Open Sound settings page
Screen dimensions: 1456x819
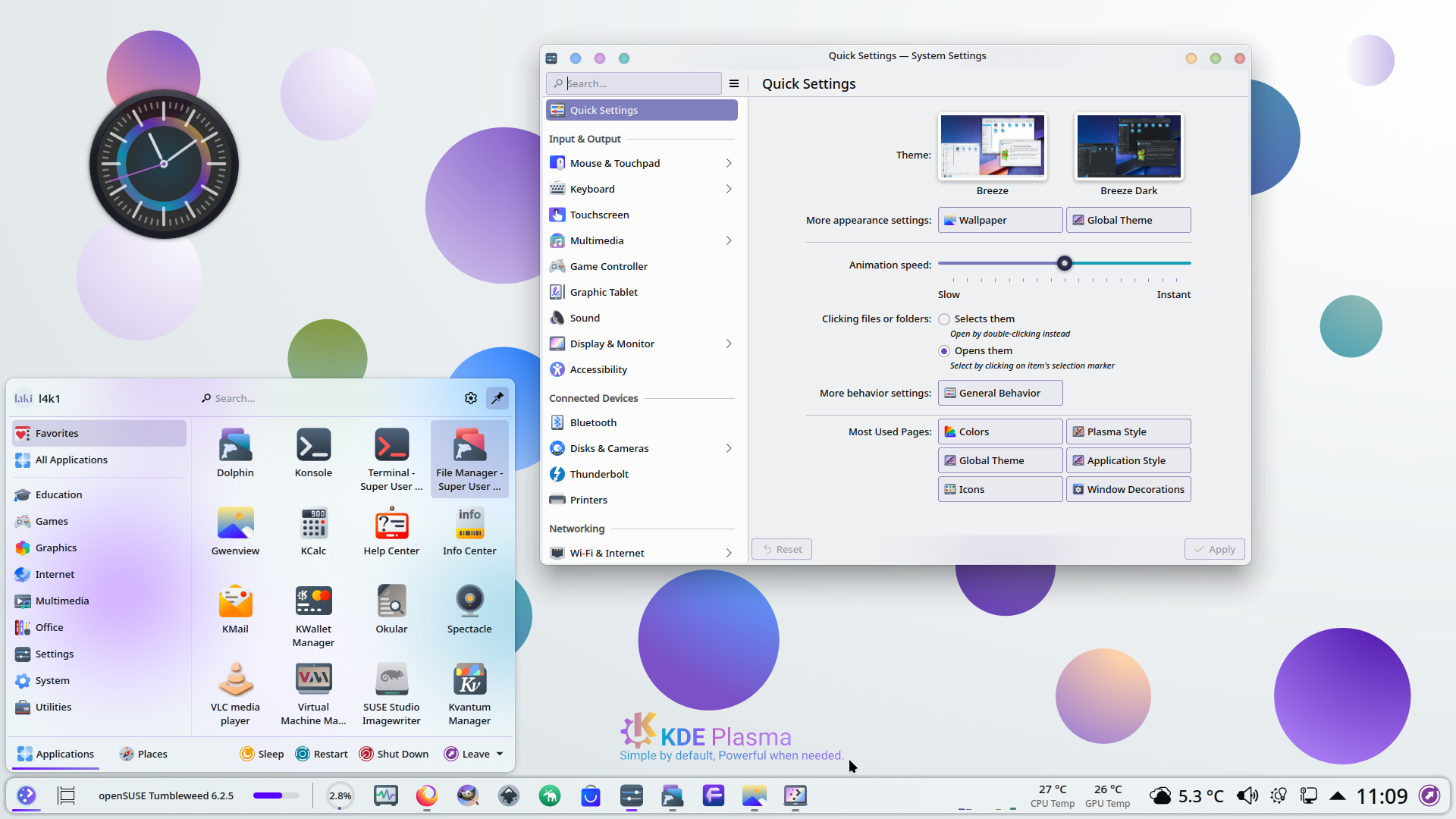tap(642, 318)
